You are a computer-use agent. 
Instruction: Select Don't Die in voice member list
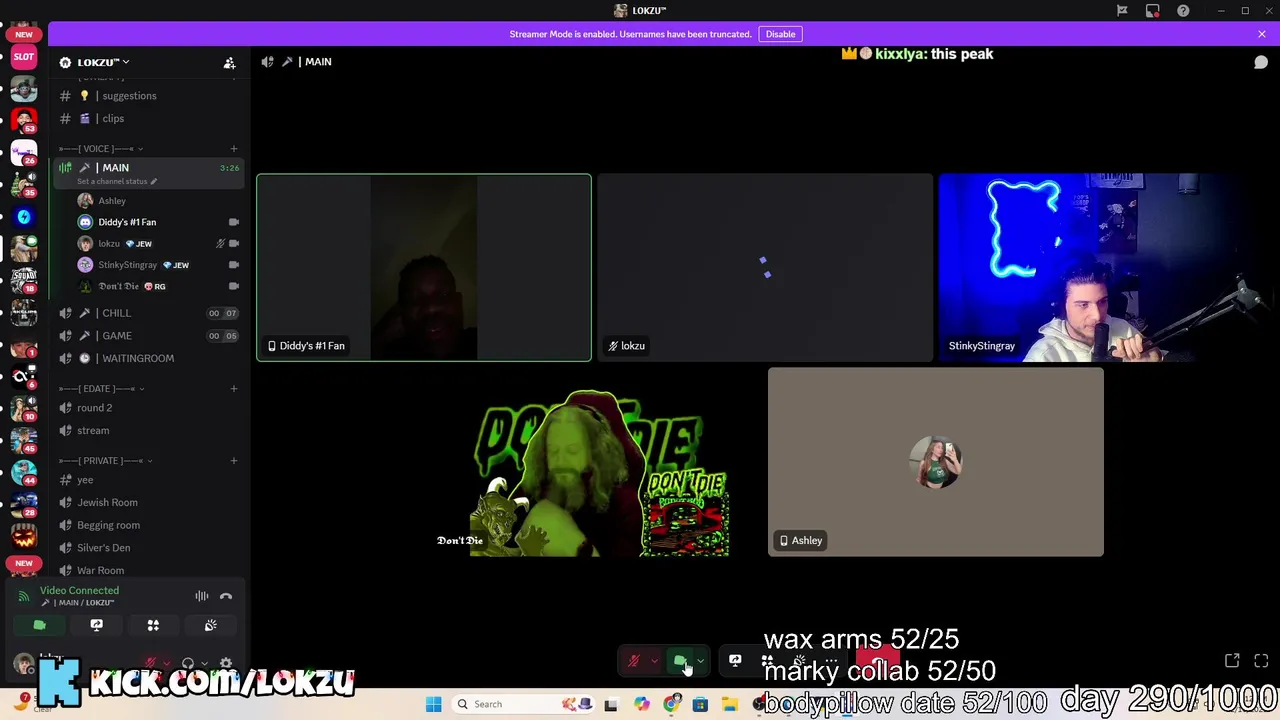[158, 286]
